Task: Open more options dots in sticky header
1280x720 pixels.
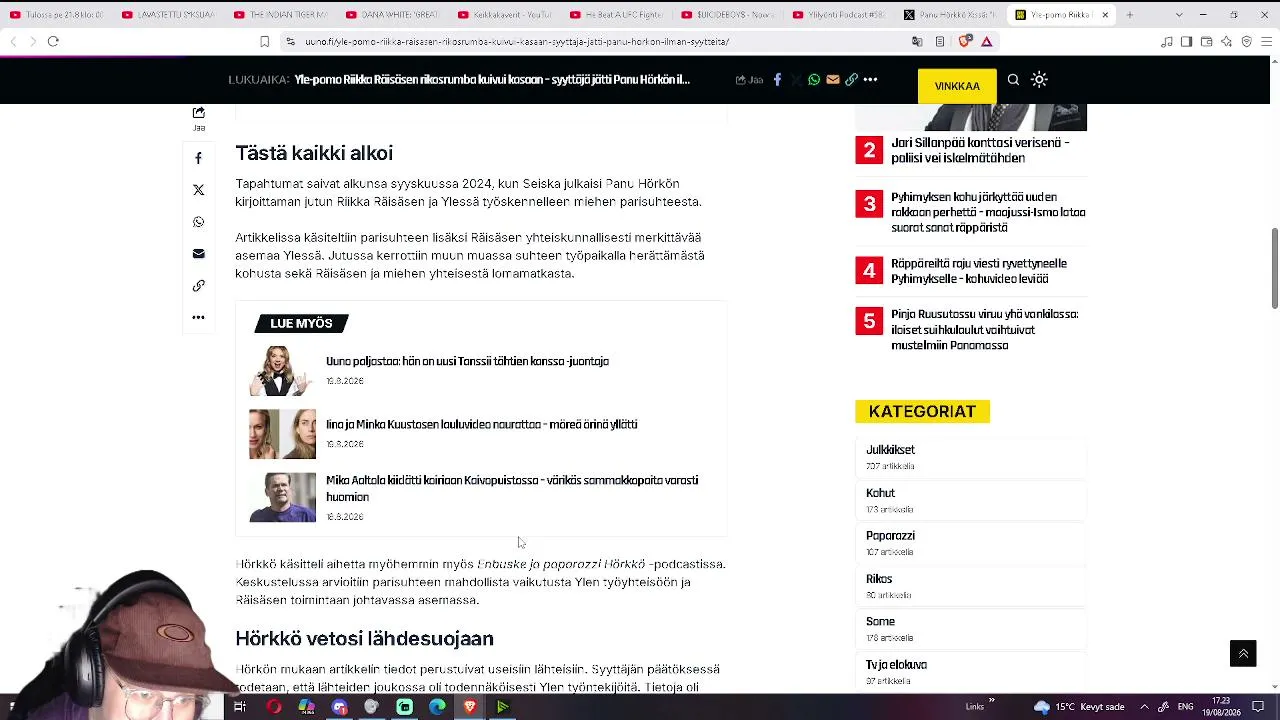Action: 870,80
